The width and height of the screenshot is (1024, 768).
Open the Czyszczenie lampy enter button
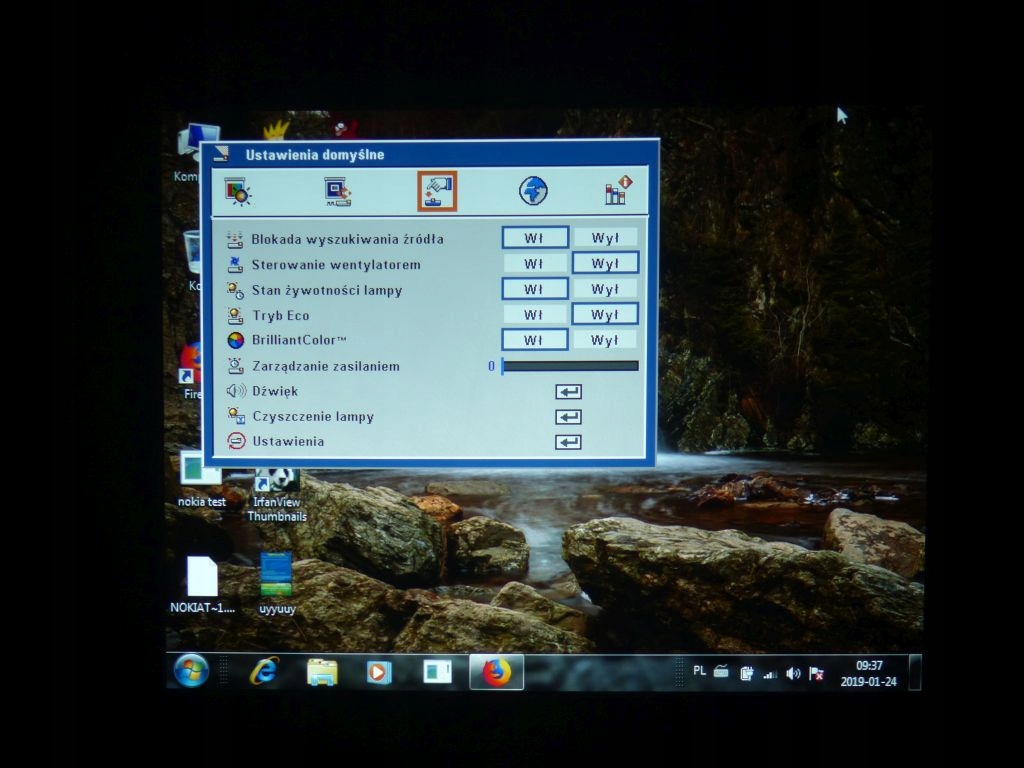[567, 416]
